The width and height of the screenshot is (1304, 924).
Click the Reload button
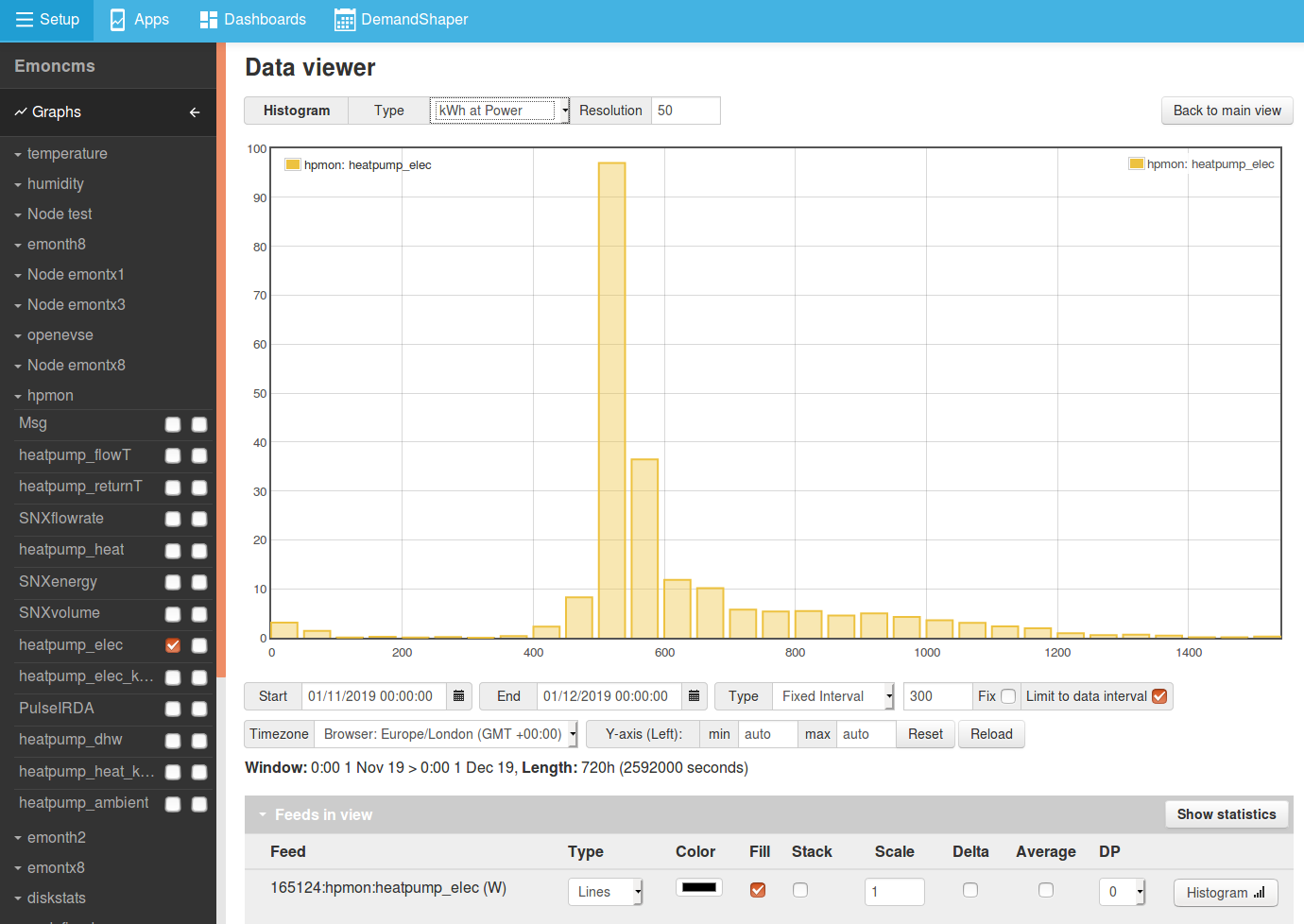coord(991,734)
